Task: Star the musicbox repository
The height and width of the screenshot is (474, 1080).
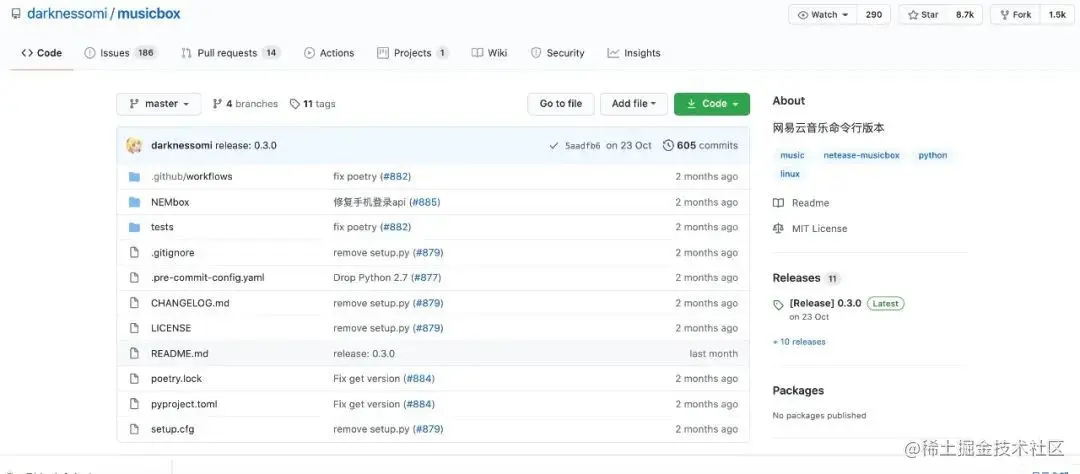Action: tap(923, 14)
